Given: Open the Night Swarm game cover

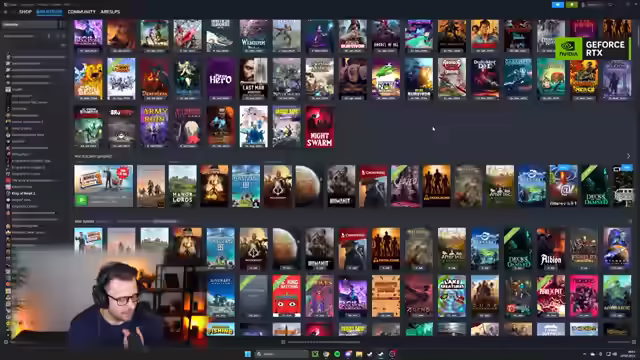Looking at the screenshot, I should 320,127.
